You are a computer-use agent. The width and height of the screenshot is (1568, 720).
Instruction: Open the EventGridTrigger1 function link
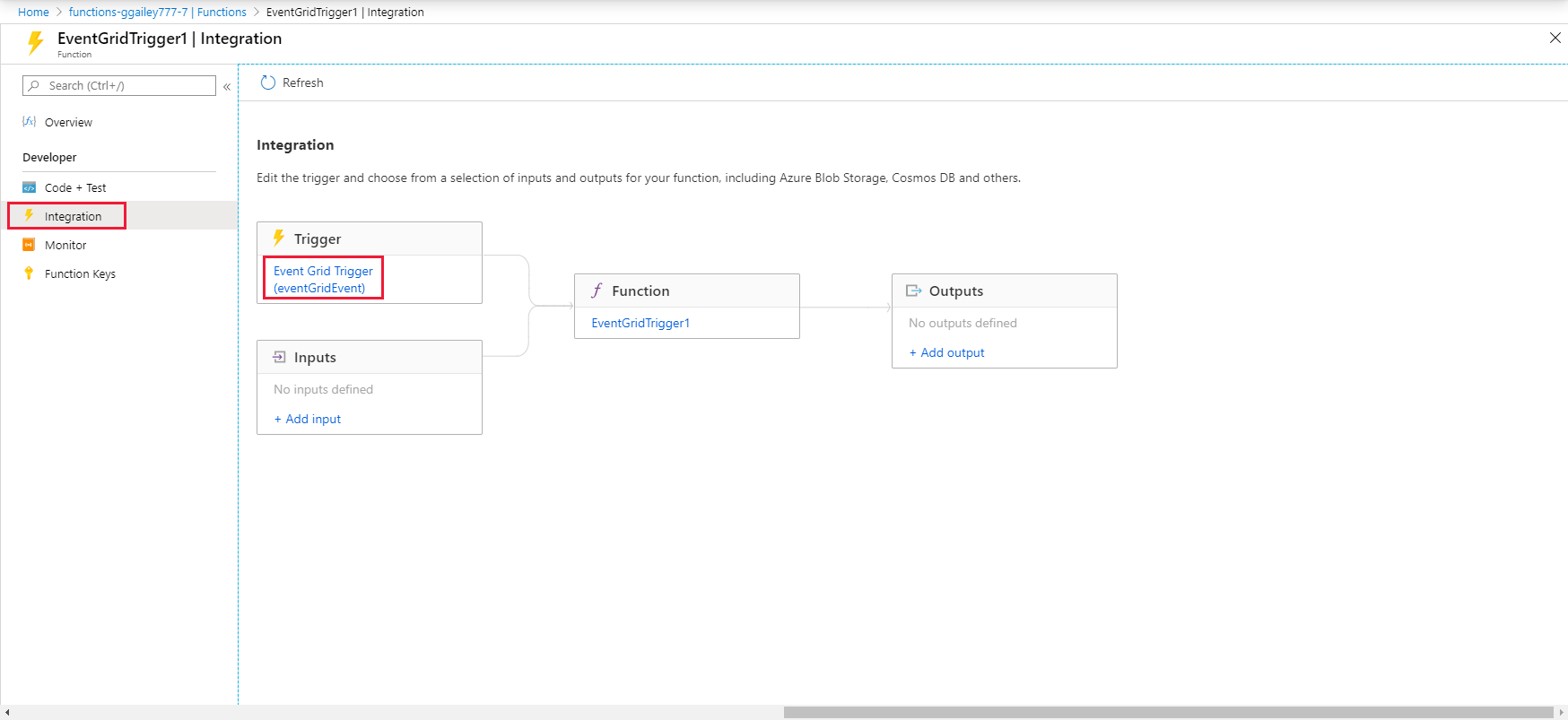coord(640,323)
